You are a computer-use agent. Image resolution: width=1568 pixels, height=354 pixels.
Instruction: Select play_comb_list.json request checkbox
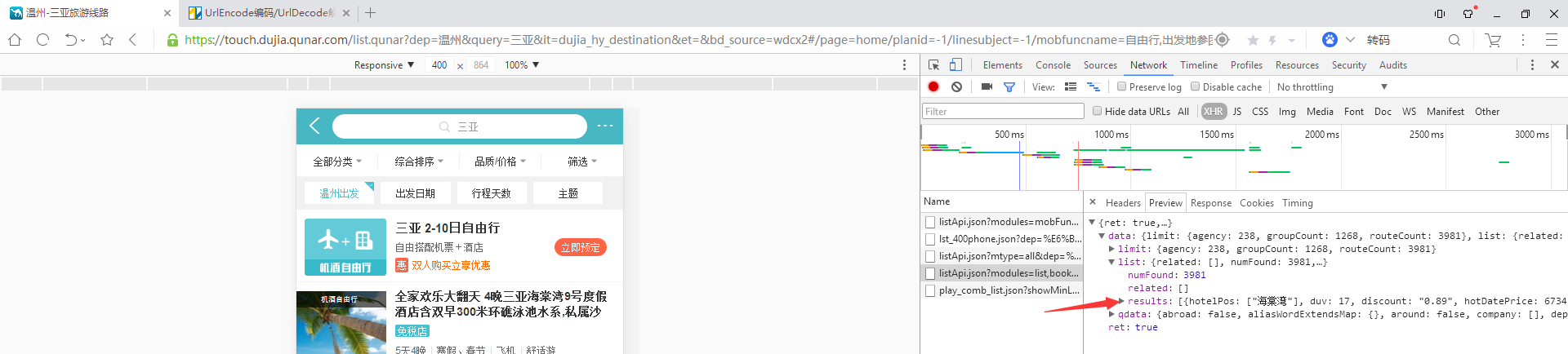(x=930, y=290)
